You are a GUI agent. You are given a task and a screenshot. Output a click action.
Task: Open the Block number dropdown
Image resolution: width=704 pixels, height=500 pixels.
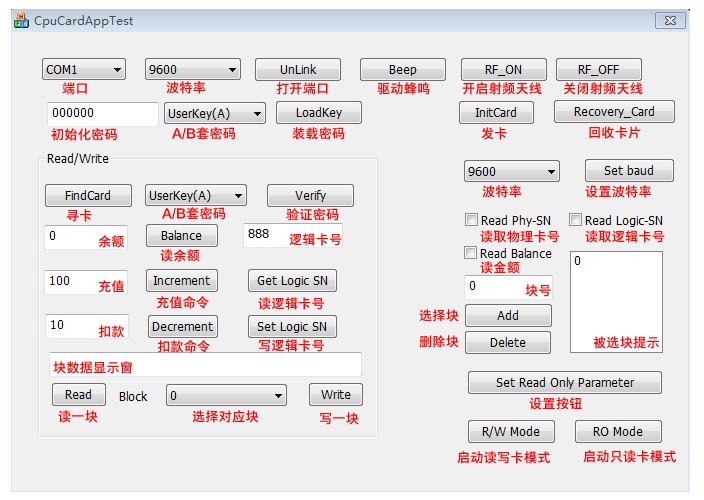[226, 395]
